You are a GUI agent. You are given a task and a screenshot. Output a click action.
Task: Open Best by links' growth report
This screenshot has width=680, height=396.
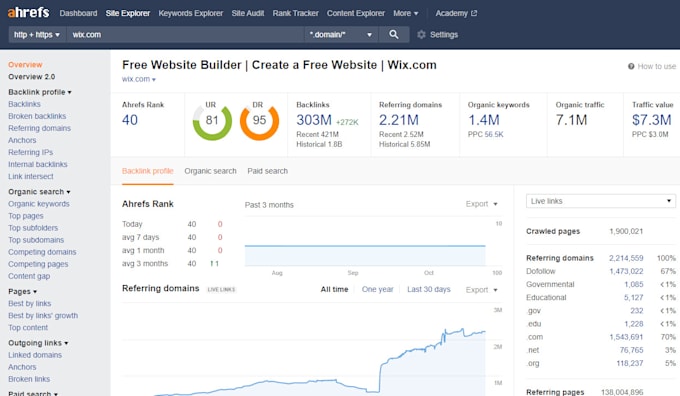tap(43, 316)
